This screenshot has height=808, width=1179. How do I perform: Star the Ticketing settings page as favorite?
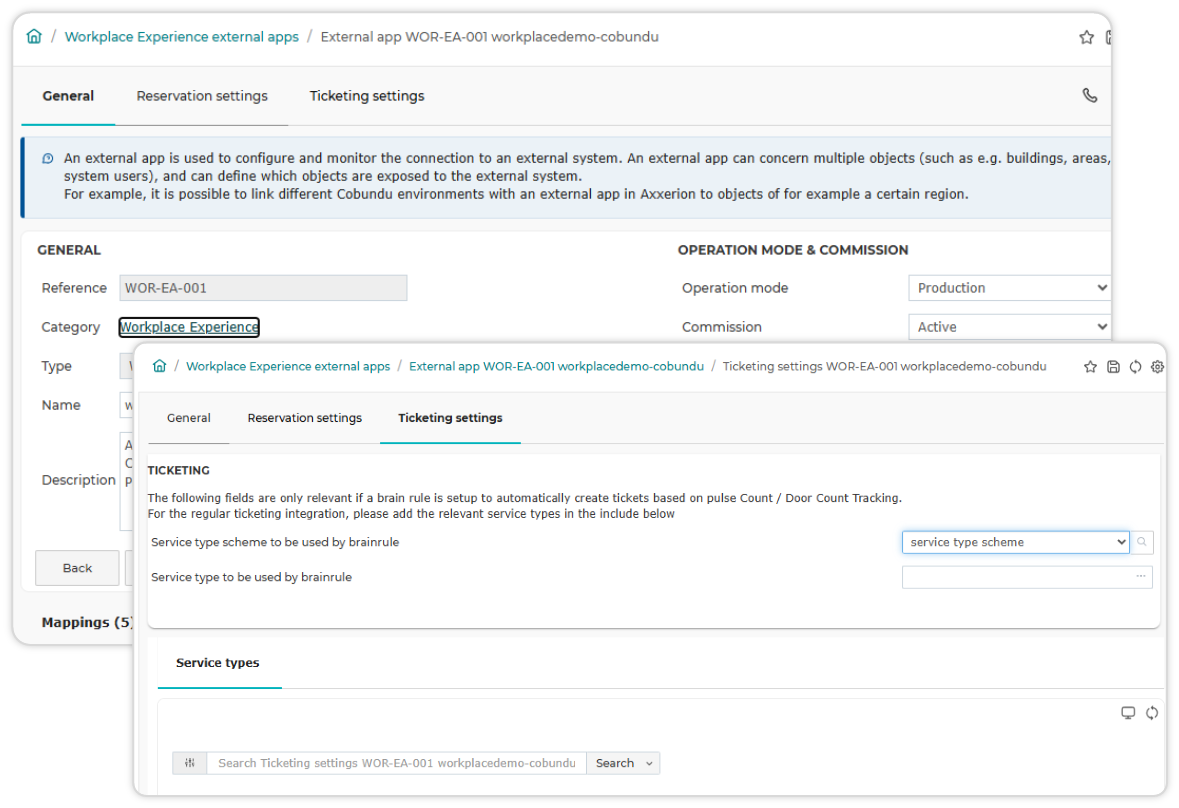point(1090,367)
